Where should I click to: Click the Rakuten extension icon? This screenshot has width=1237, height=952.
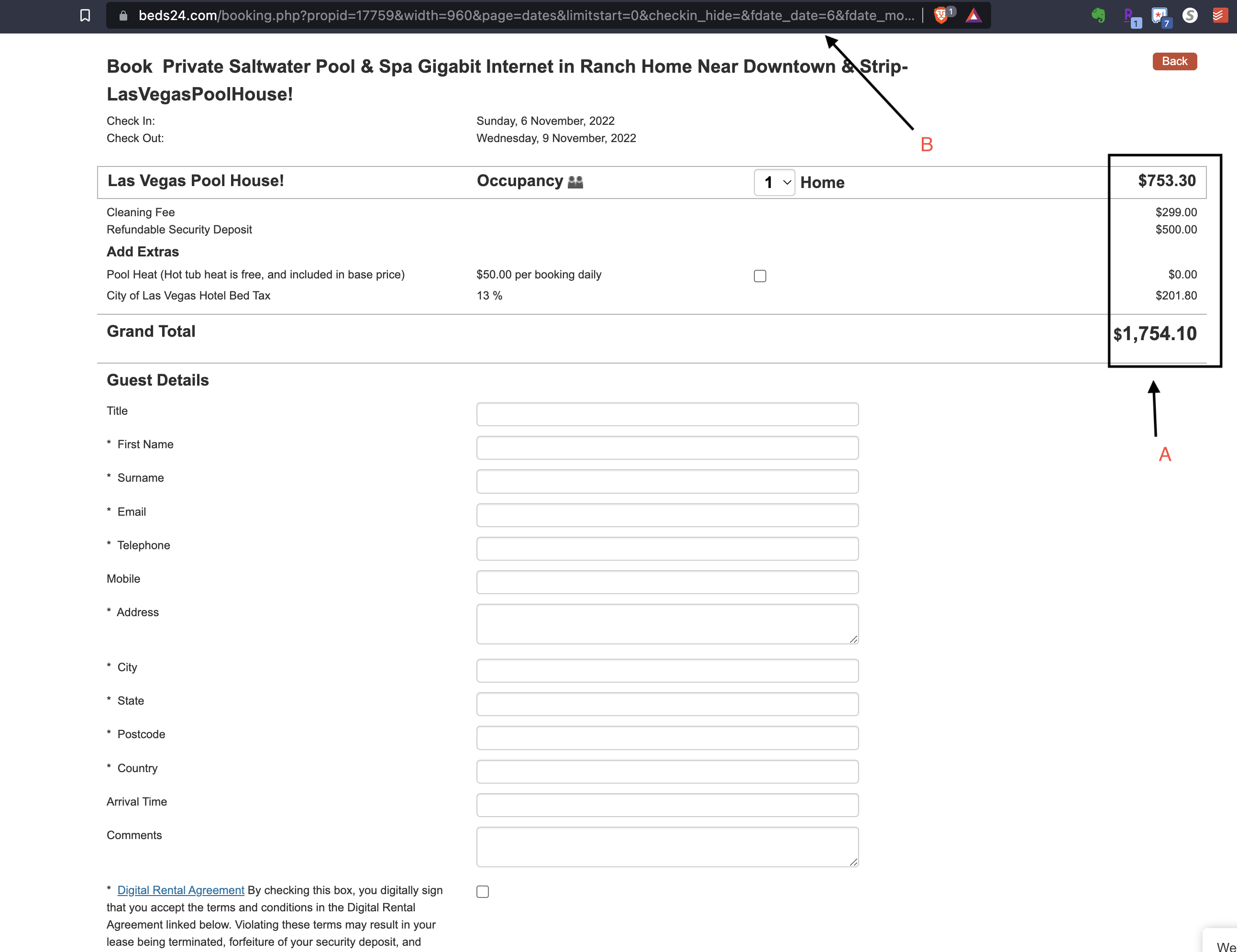coord(1130,16)
